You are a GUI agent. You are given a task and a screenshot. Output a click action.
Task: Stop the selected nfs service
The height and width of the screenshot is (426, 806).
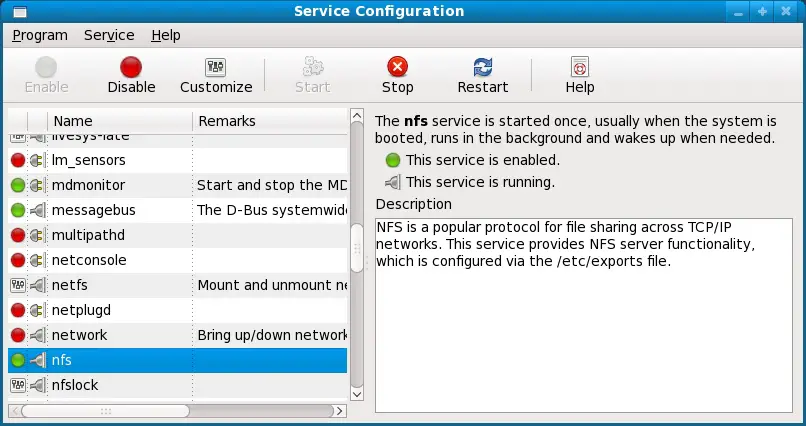pyautogui.click(x=397, y=67)
